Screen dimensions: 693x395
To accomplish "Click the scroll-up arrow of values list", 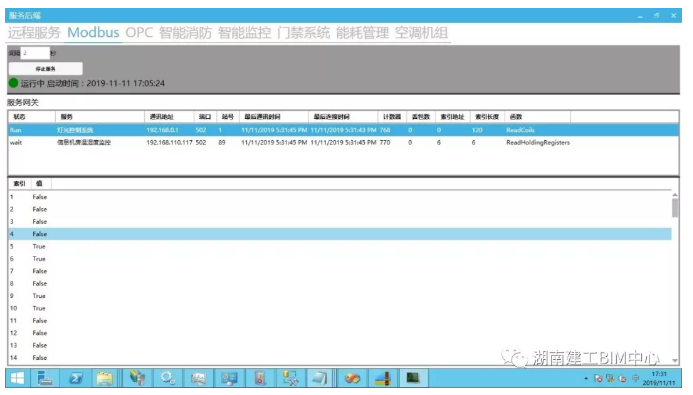I will [675, 194].
